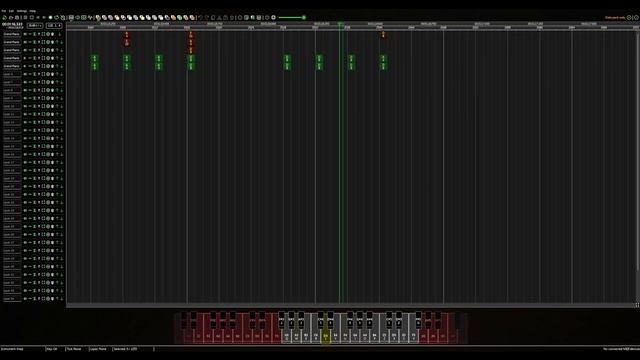Image resolution: width=640 pixels, height=360 pixels.
Task: Click the Copy toolbar icon
Action: [213, 18]
